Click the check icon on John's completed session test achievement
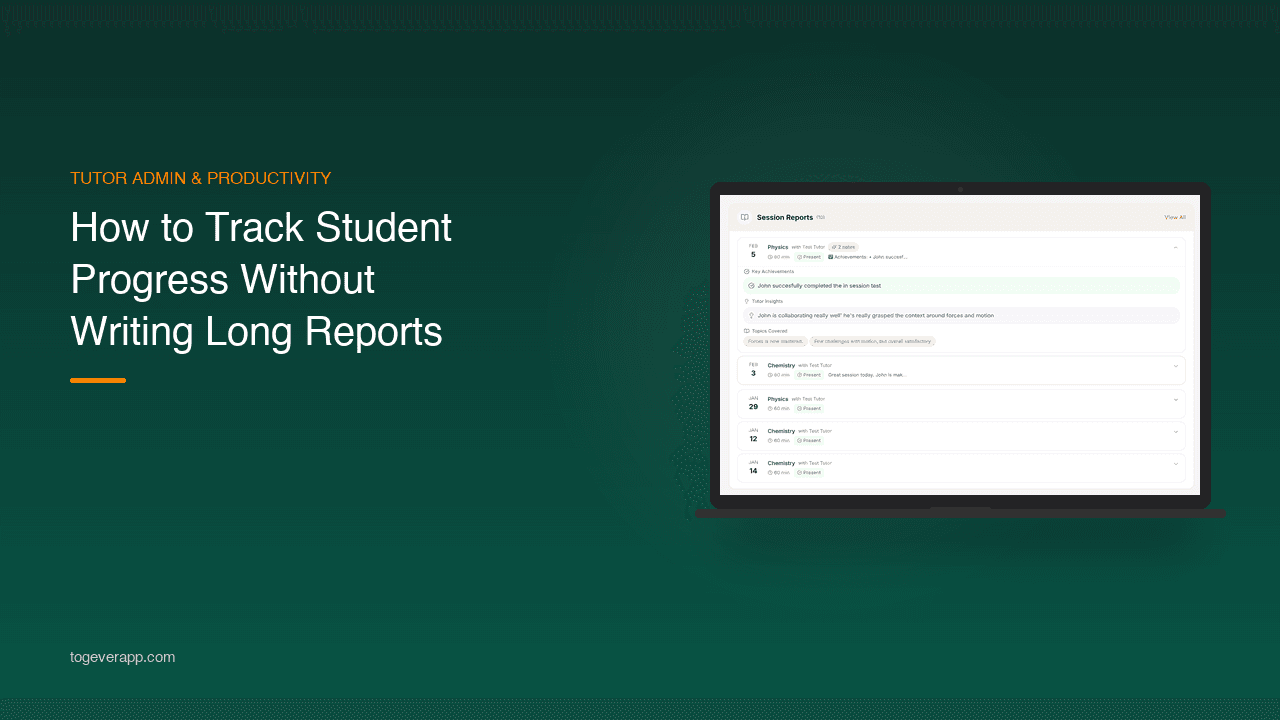The width and height of the screenshot is (1280, 720). pos(751,285)
